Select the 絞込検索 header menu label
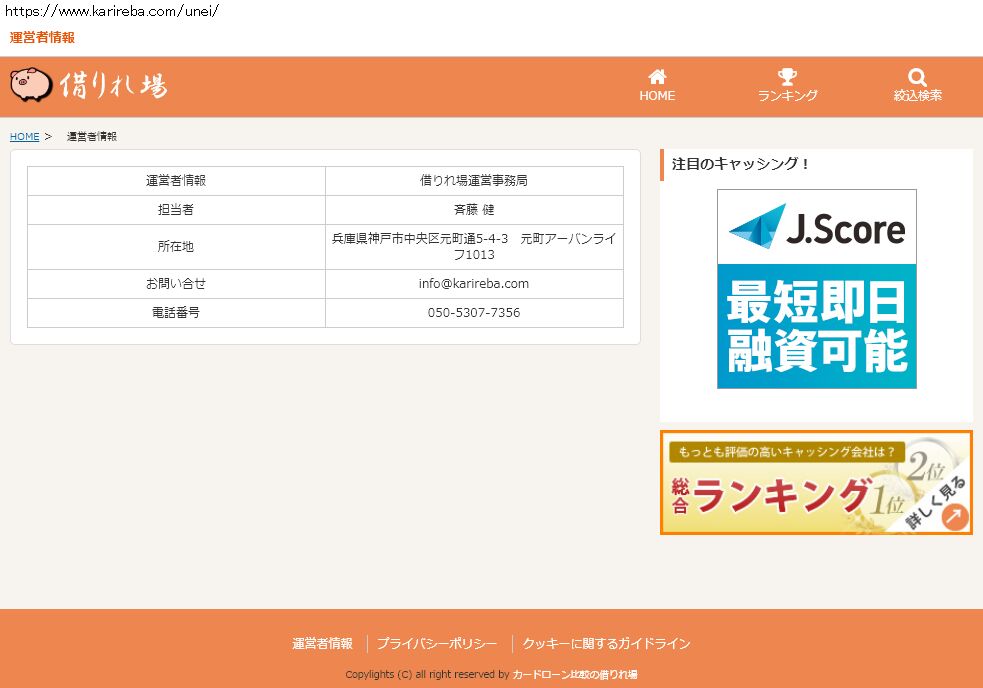Viewport: 983px width, 688px height. pos(917,96)
